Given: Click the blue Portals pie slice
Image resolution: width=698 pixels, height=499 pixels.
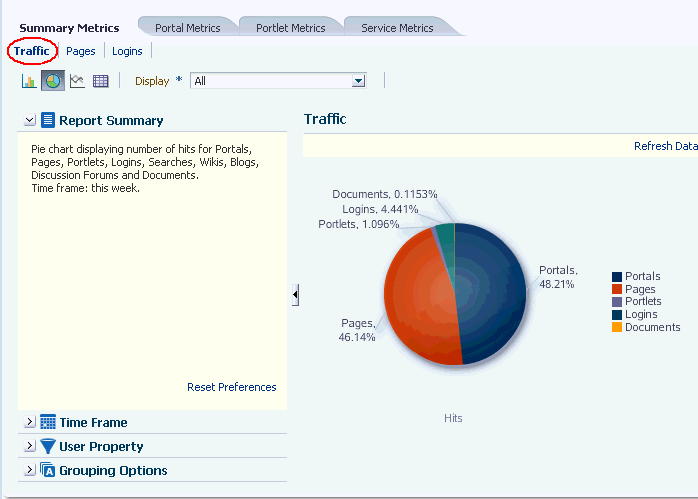Looking at the screenshot, I should tap(492, 294).
